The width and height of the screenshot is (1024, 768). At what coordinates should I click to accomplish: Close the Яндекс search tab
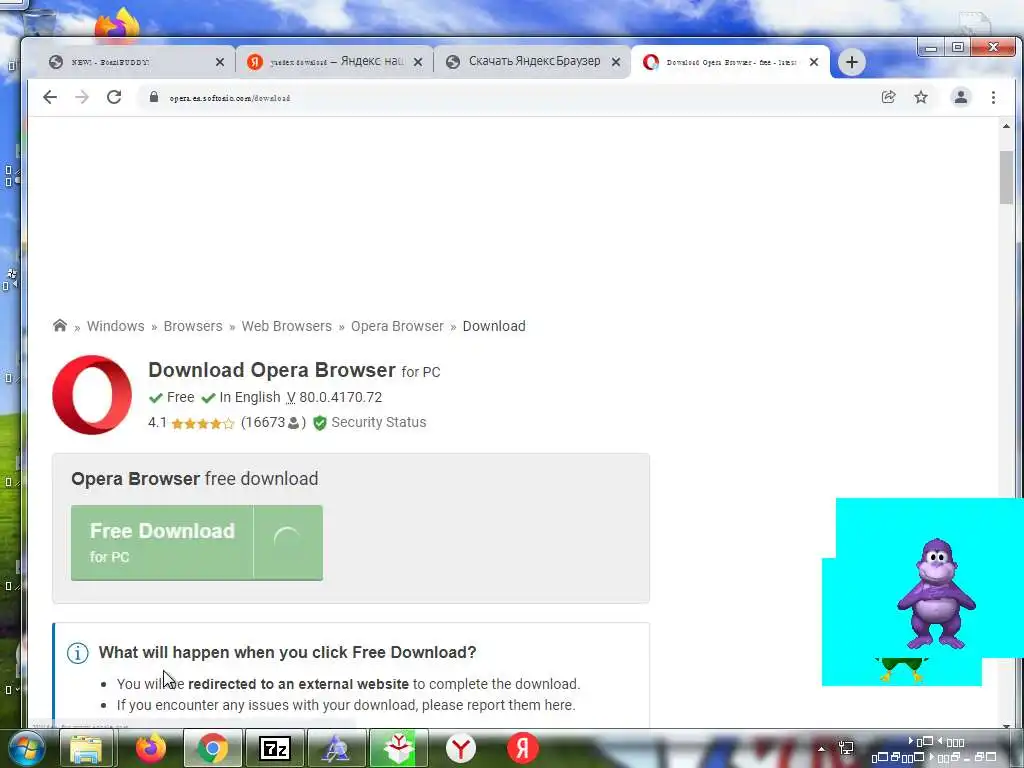(418, 62)
